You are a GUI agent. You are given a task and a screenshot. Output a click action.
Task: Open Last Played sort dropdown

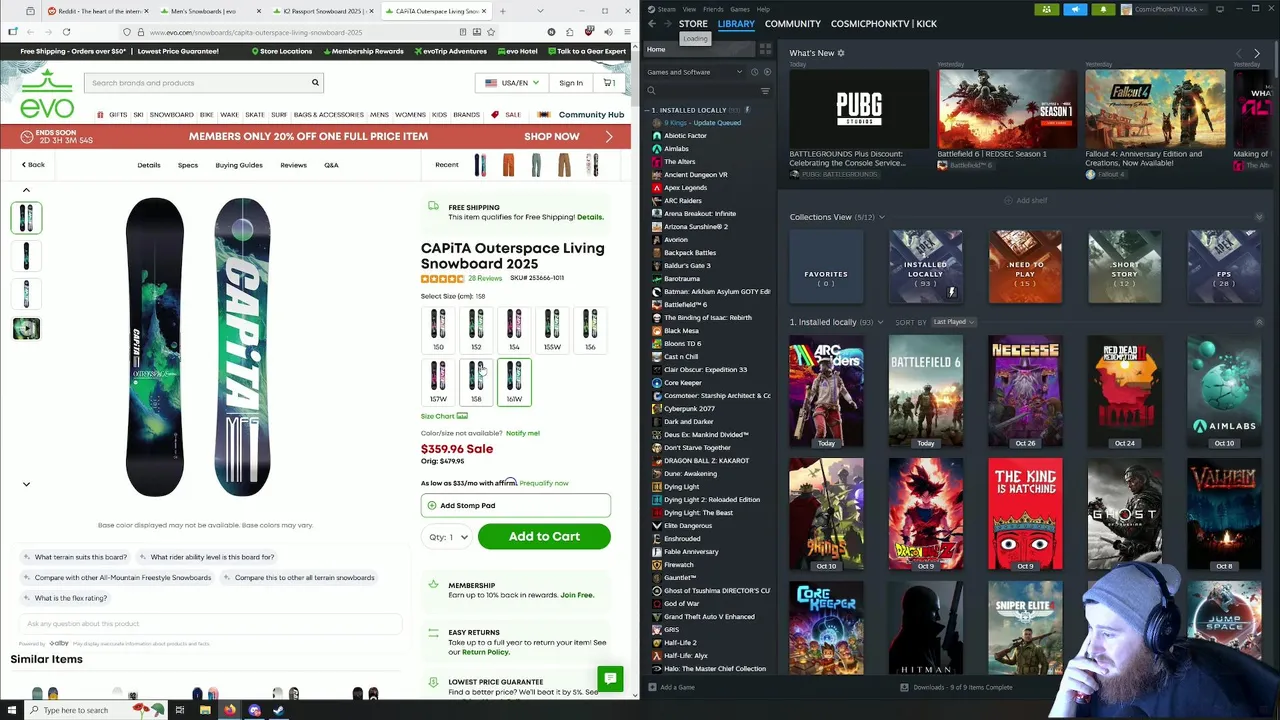pyautogui.click(x=954, y=322)
